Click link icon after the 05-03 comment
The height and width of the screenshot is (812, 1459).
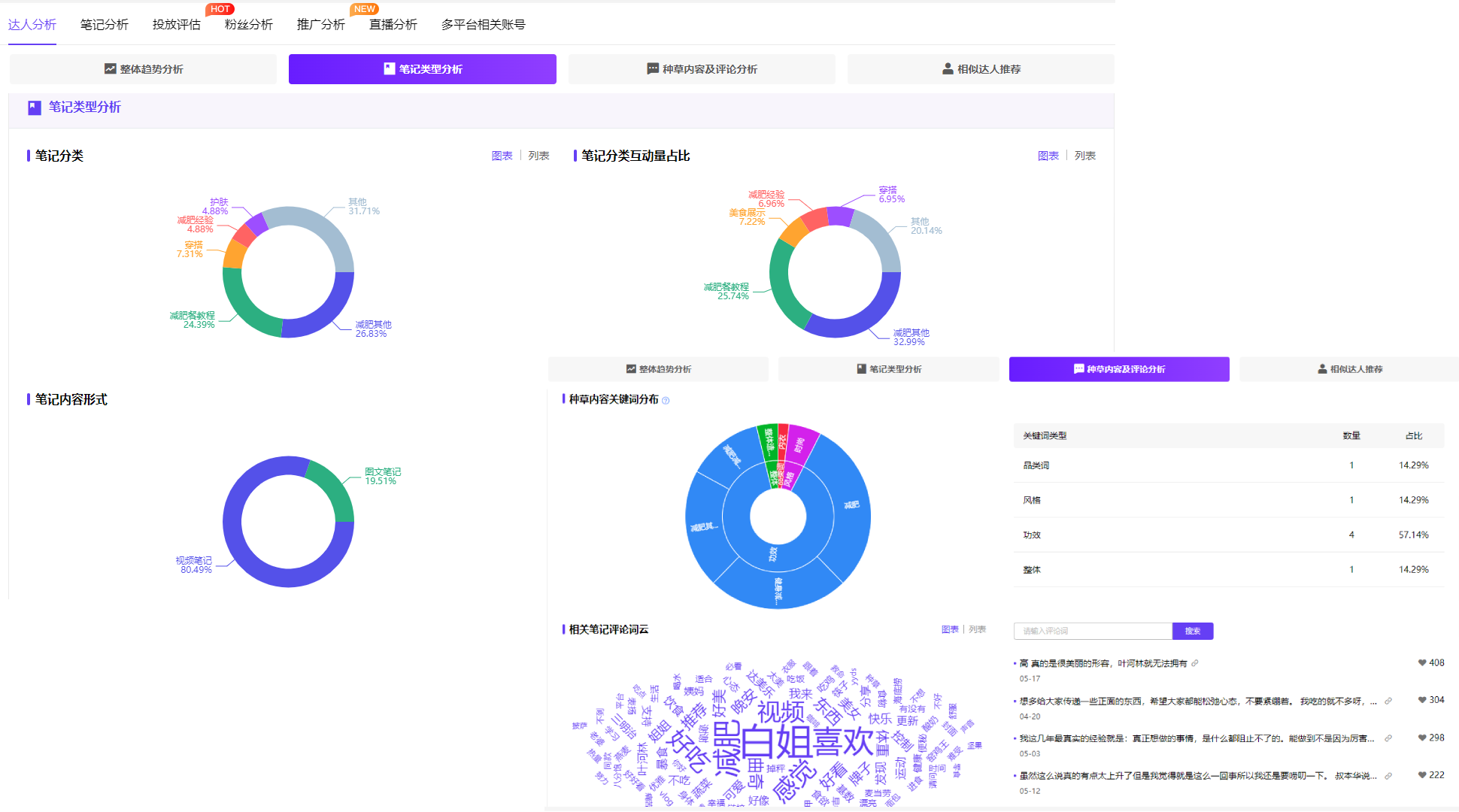[x=1388, y=738]
